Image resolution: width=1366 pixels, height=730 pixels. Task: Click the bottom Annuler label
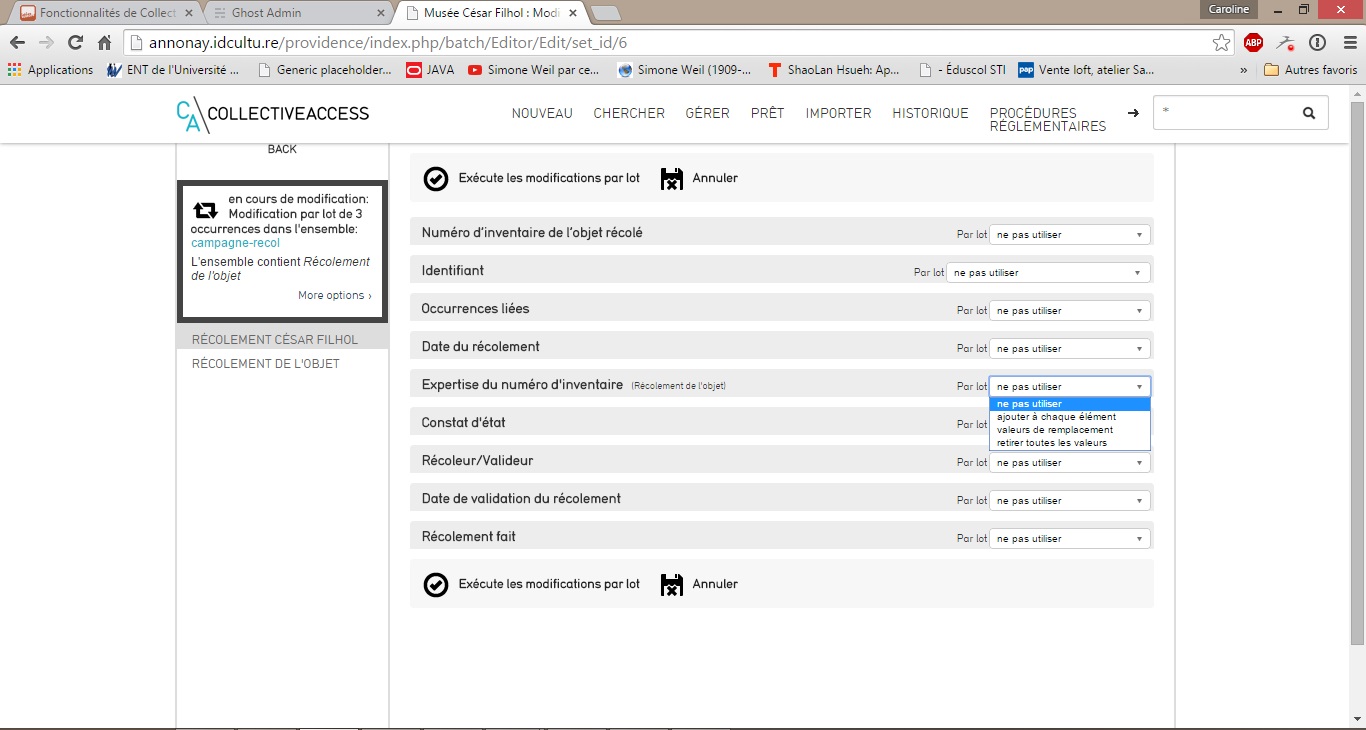(715, 585)
